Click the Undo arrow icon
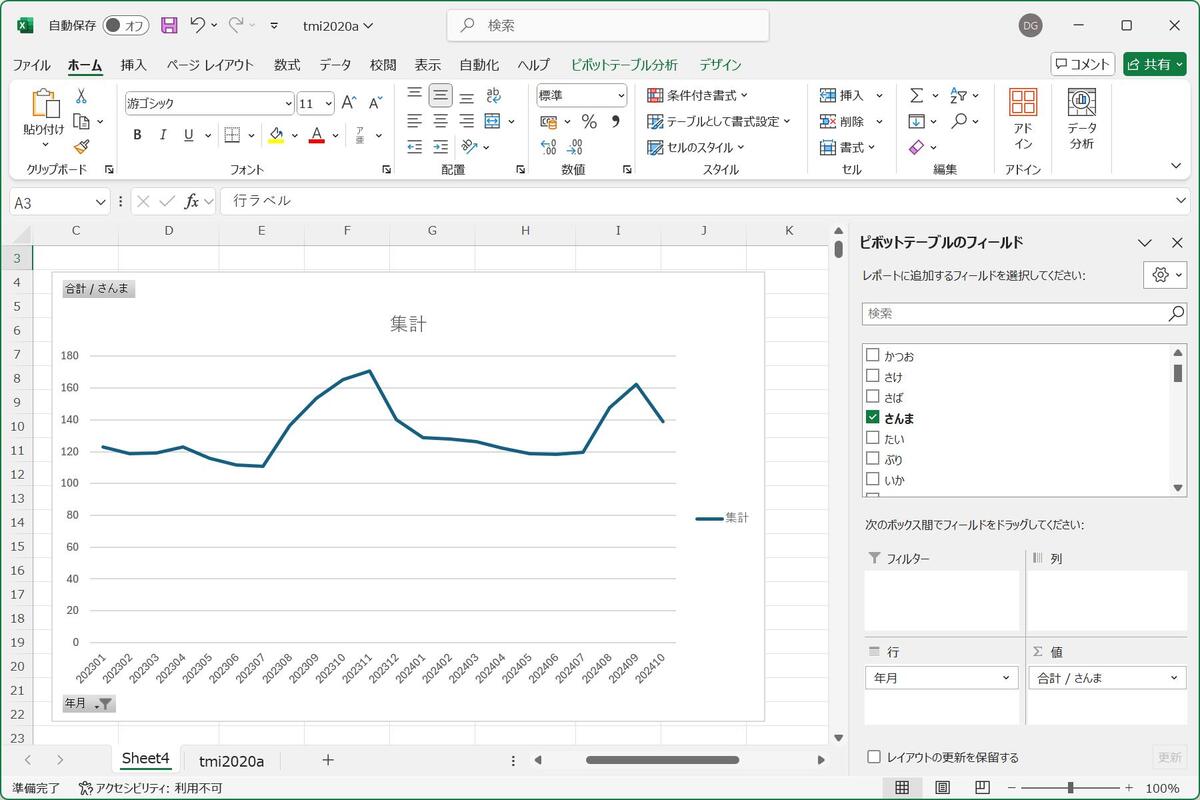Image resolution: width=1200 pixels, height=800 pixels. click(198, 25)
